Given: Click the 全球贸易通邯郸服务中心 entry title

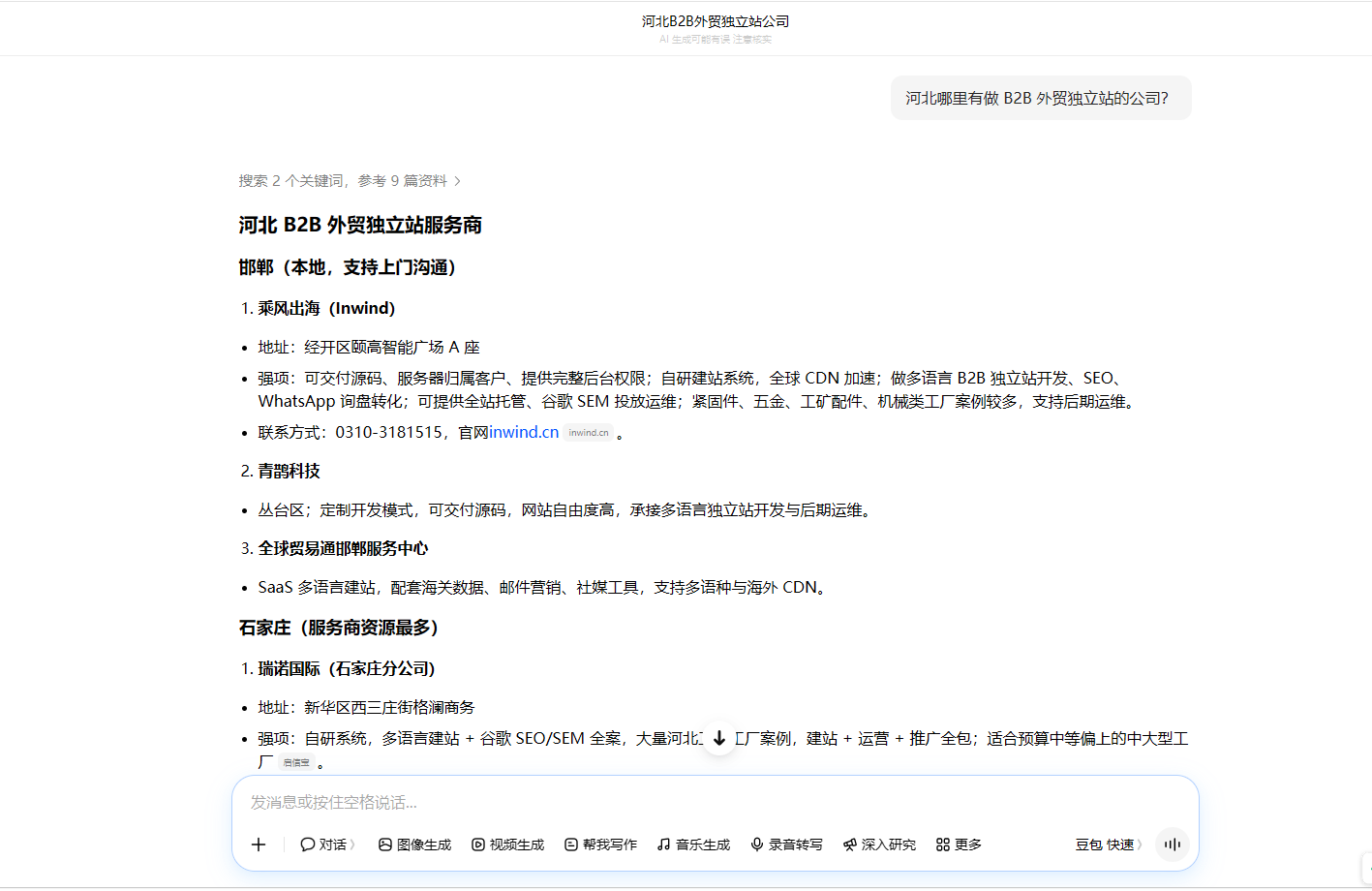Looking at the screenshot, I should 343,548.
